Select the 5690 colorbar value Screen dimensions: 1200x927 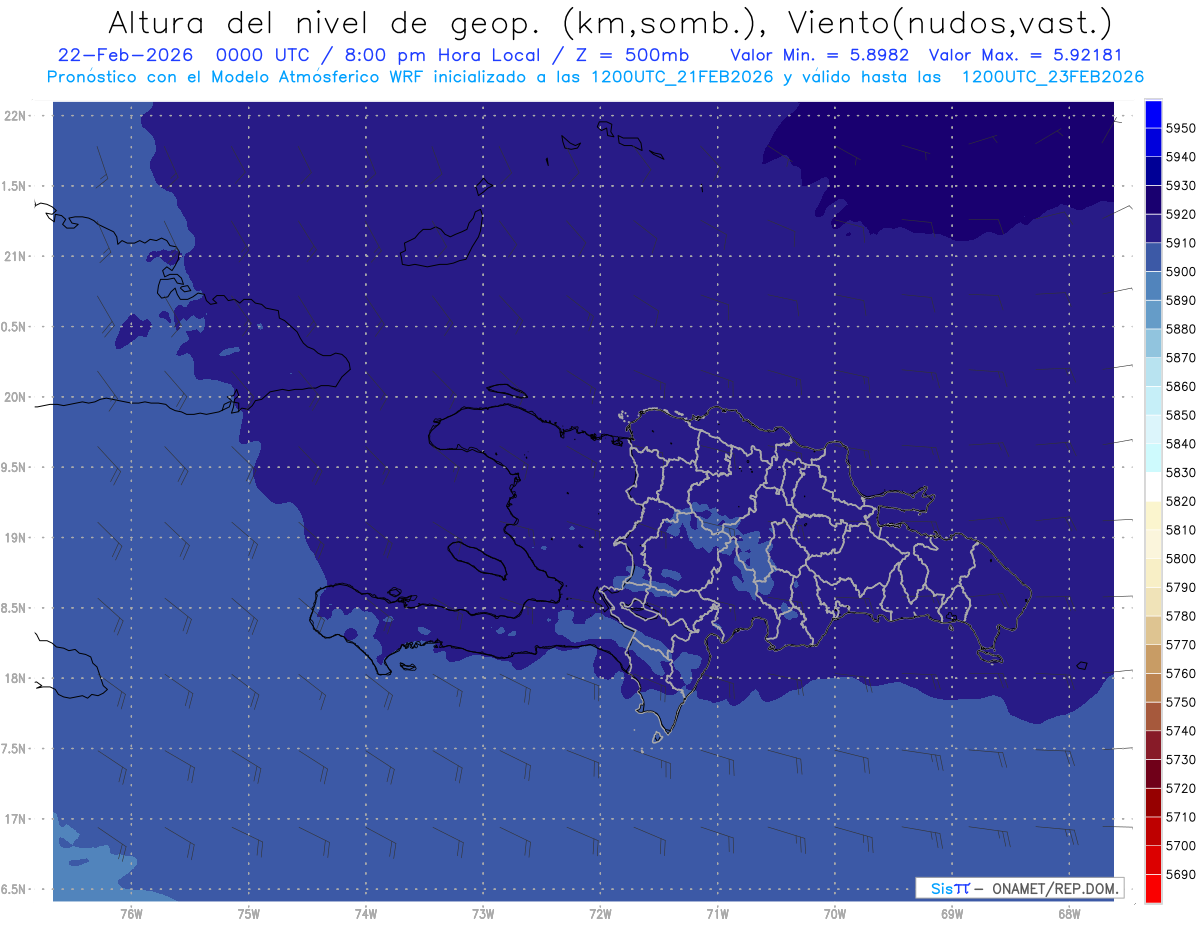tap(1181, 875)
